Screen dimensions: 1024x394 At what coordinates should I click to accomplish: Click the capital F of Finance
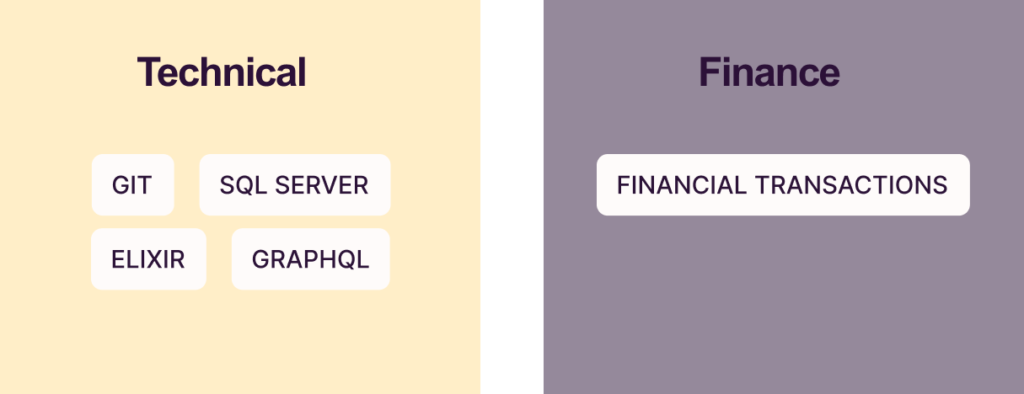click(708, 72)
